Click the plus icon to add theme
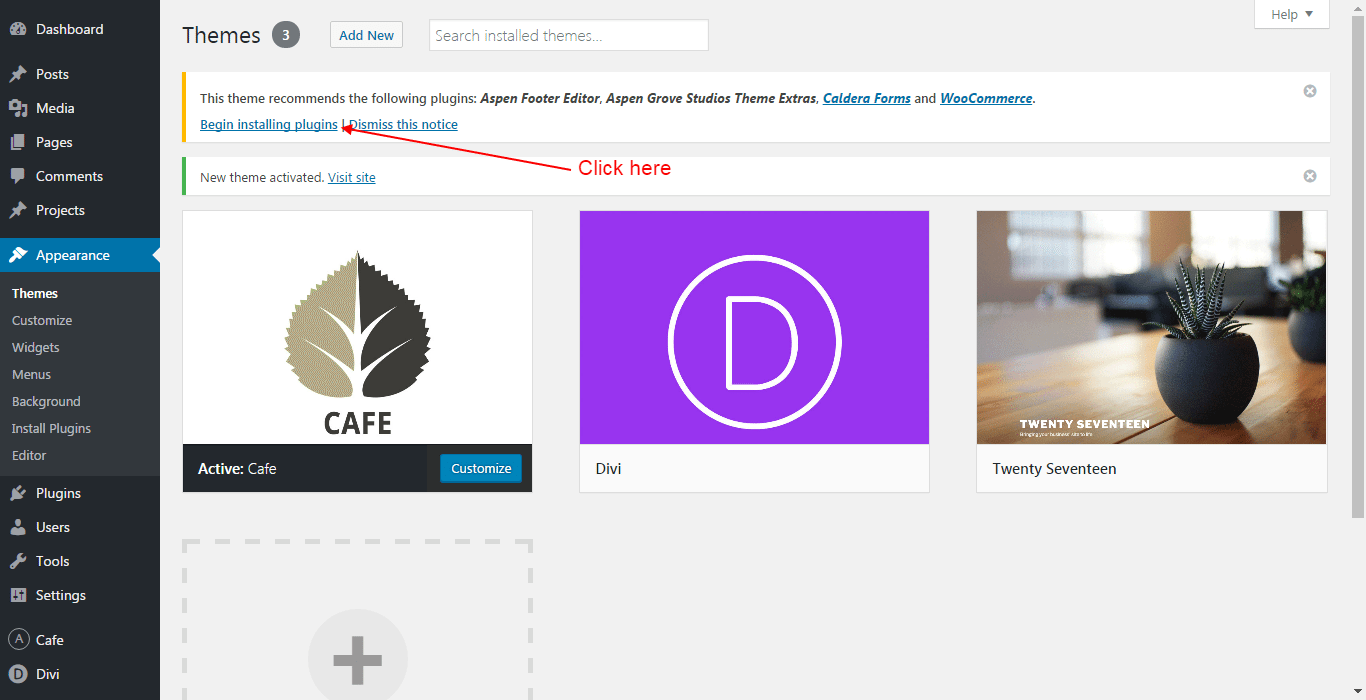The image size is (1366, 700). pos(358,659)
